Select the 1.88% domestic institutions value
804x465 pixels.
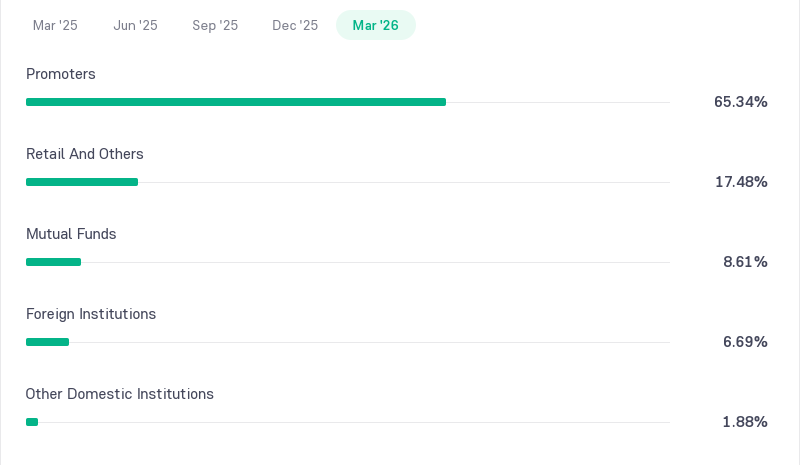point(745,421)
